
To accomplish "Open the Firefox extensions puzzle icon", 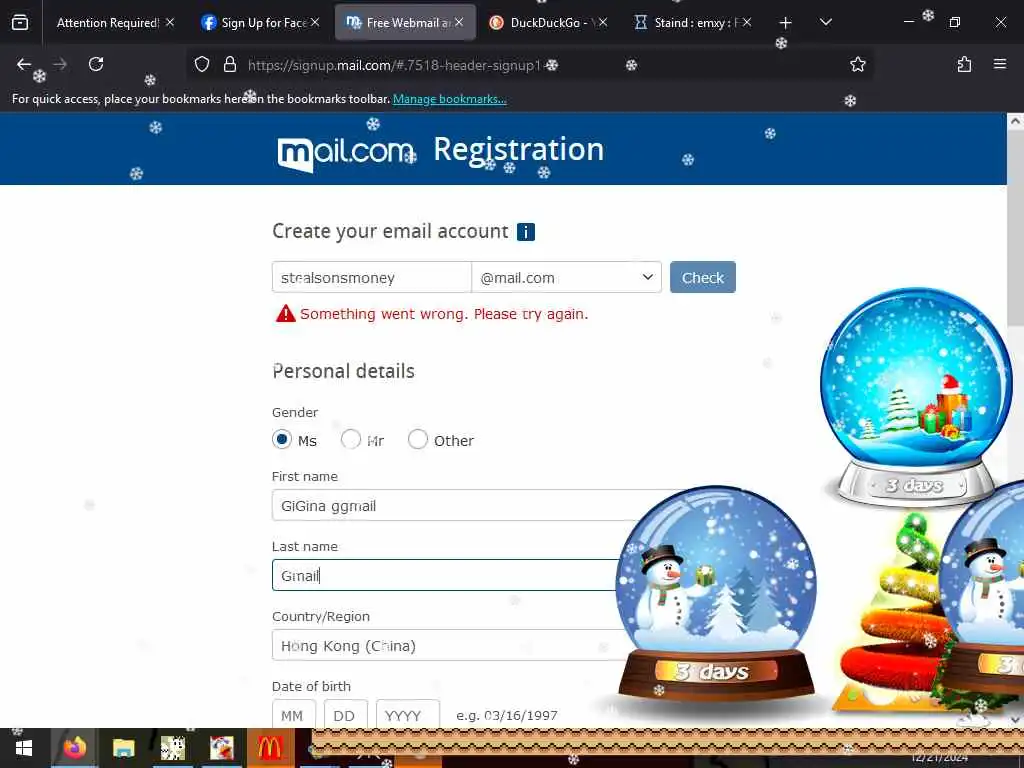I will click(964, 64).
